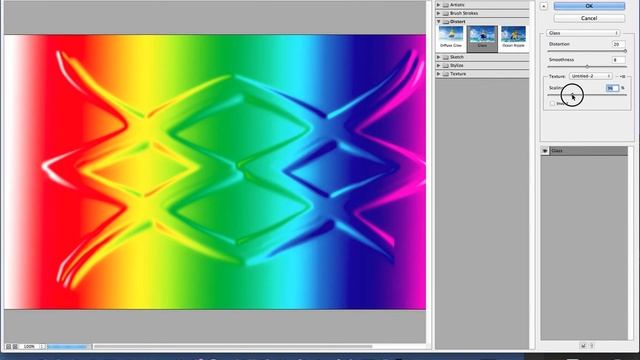Image resolution: width=640 pixels, height=360 pixels.
Task: Expand the Texture filter category
Action: coord(439,74)
